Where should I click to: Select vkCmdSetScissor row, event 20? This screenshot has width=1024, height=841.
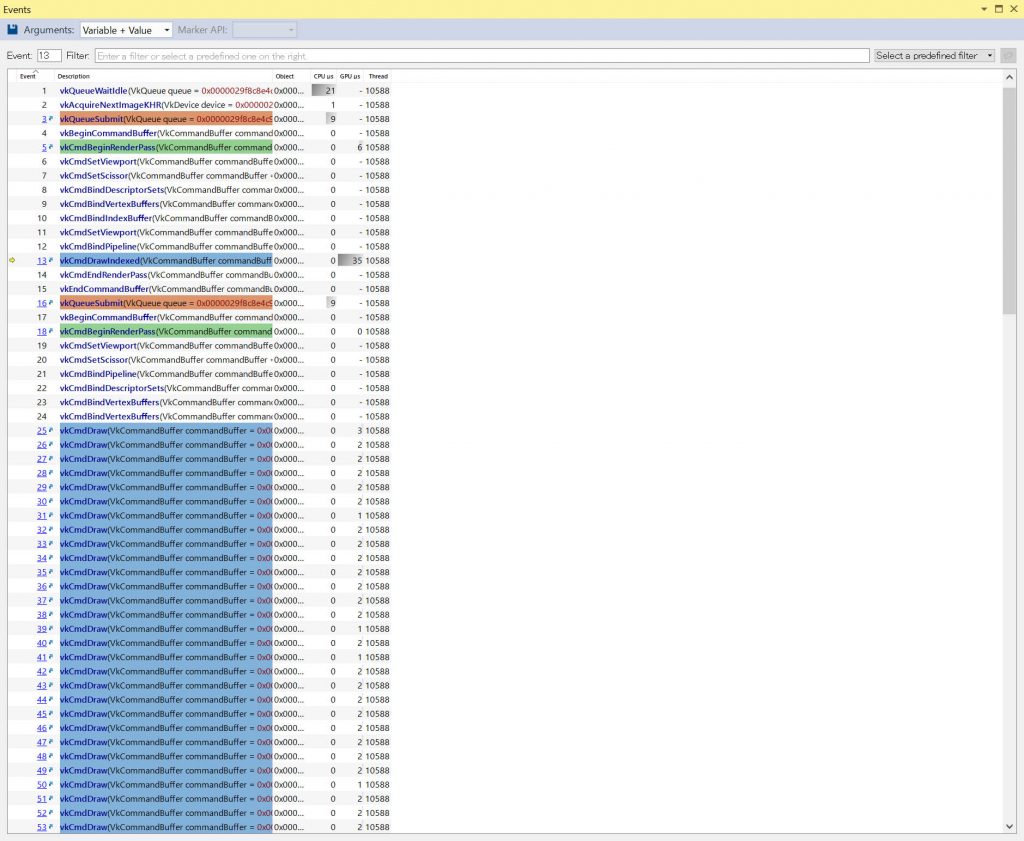click(x=199, y=360)
